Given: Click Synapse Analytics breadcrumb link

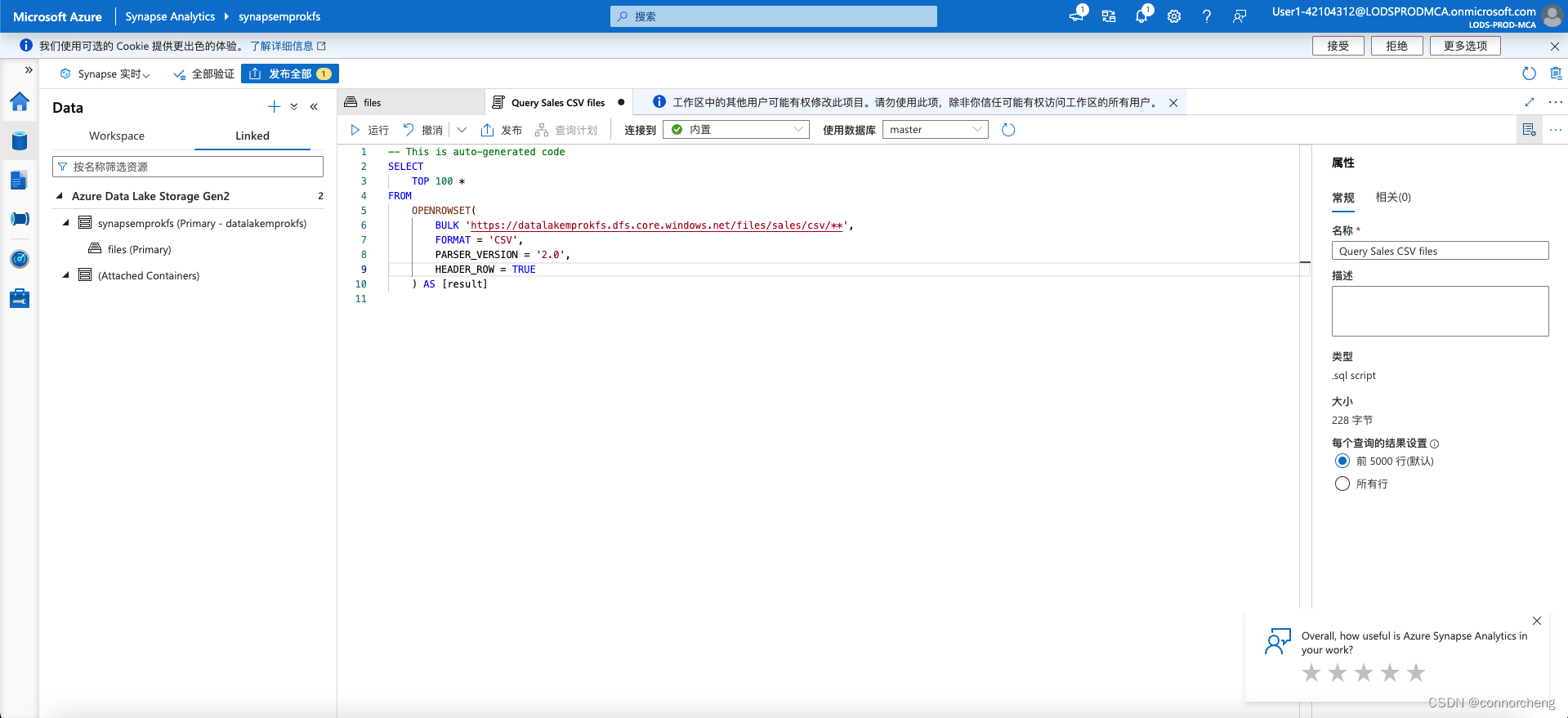Looking at the screenshot, I should [x=170, y=16].
